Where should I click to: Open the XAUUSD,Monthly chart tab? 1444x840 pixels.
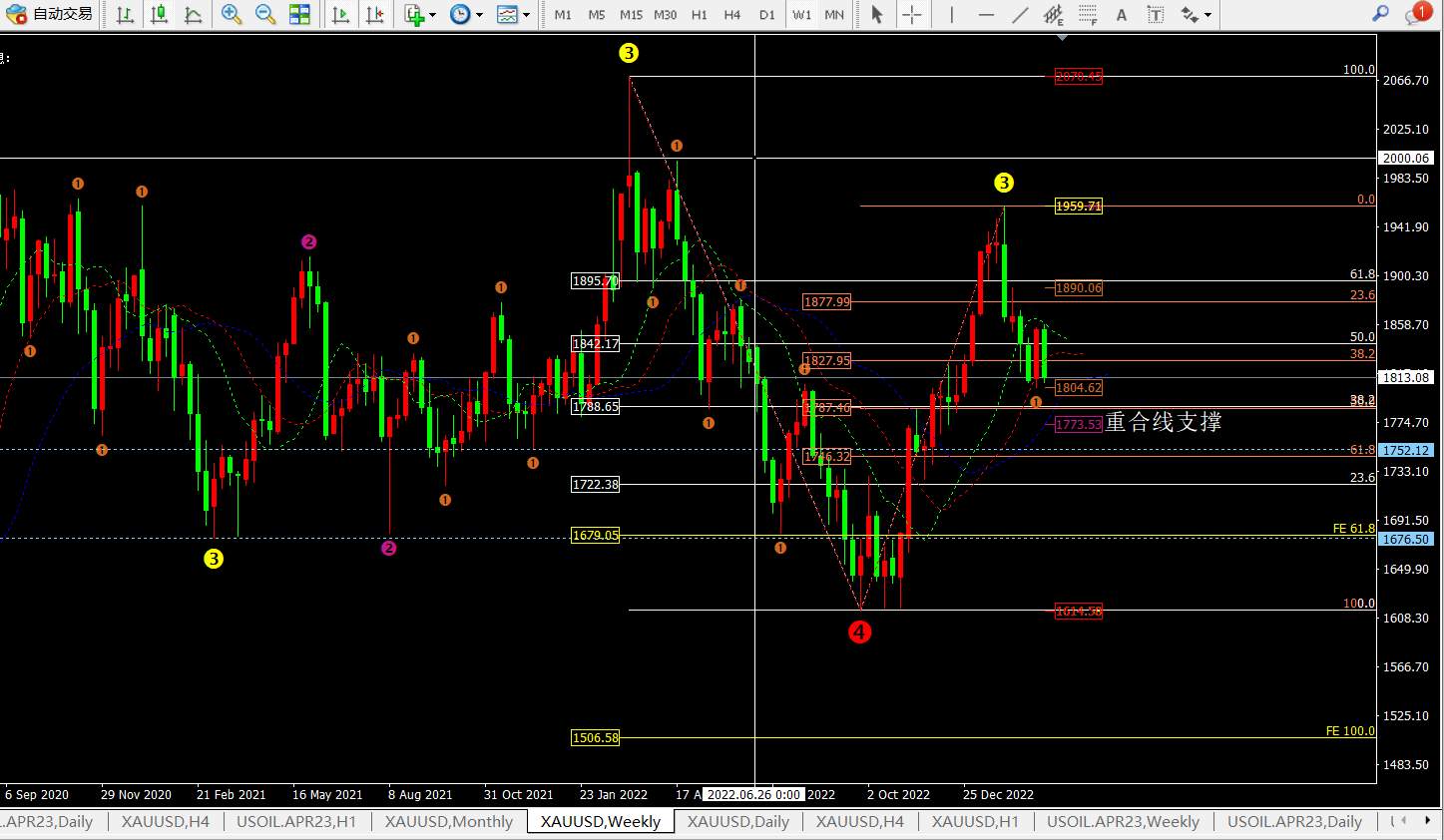coord(449,822)
